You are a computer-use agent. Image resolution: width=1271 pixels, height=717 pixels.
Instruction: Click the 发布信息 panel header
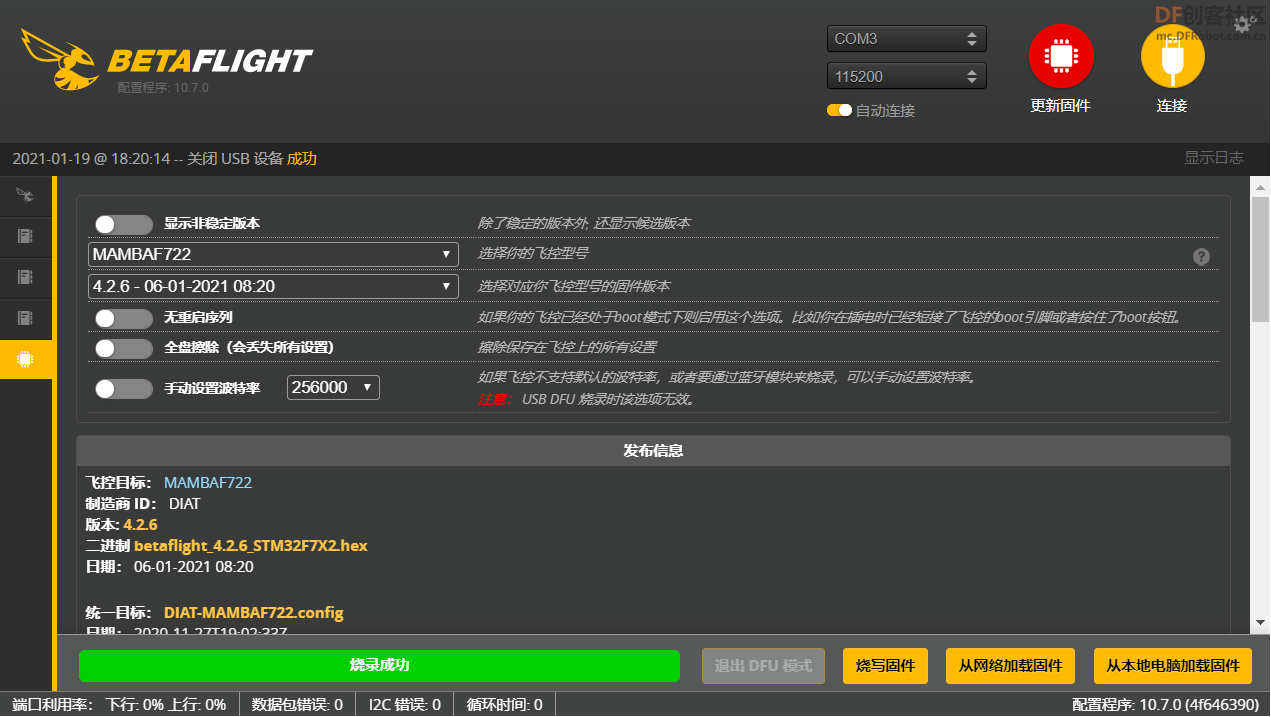[653, 450]
